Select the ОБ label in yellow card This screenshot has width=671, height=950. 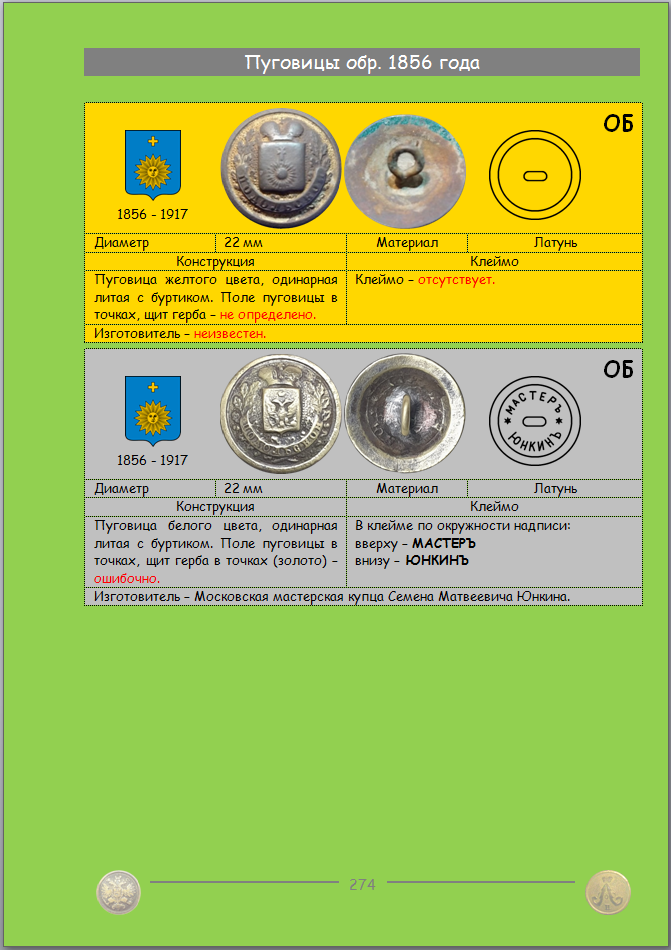pyautogui.click(x=618, y=124)
